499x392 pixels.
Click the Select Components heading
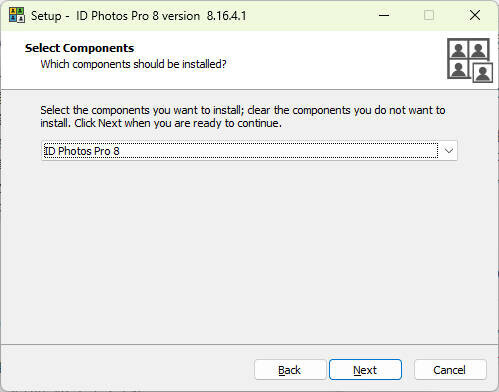79,48
